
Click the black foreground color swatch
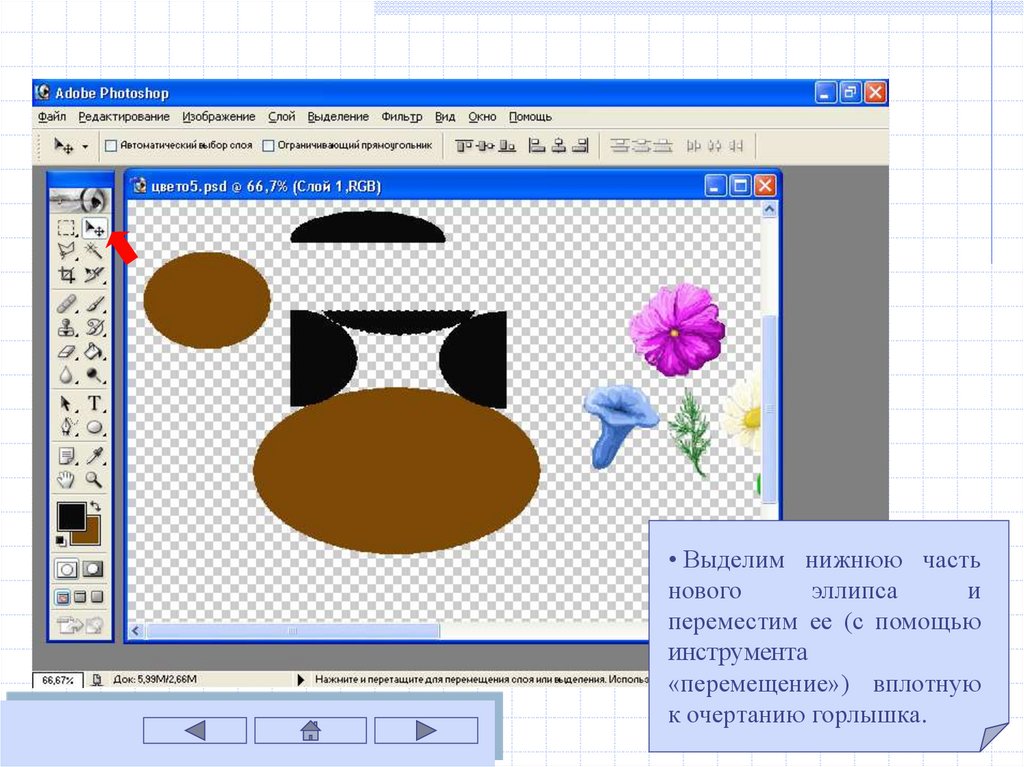click(71, 516)
